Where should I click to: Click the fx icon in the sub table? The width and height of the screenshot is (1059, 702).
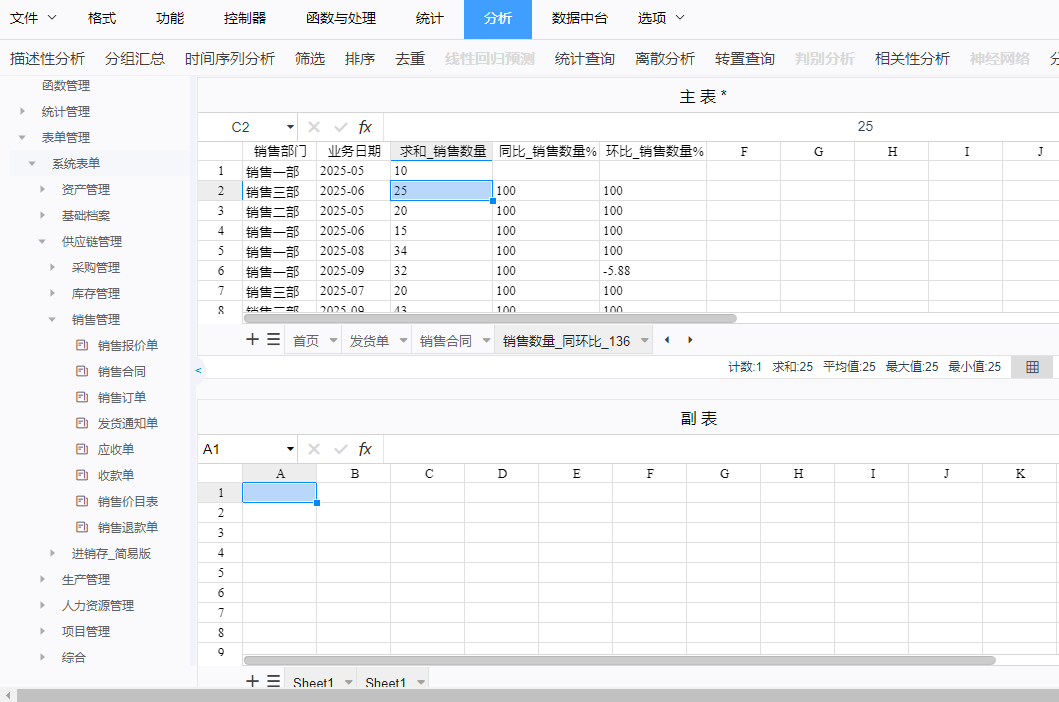click(365, 449)
